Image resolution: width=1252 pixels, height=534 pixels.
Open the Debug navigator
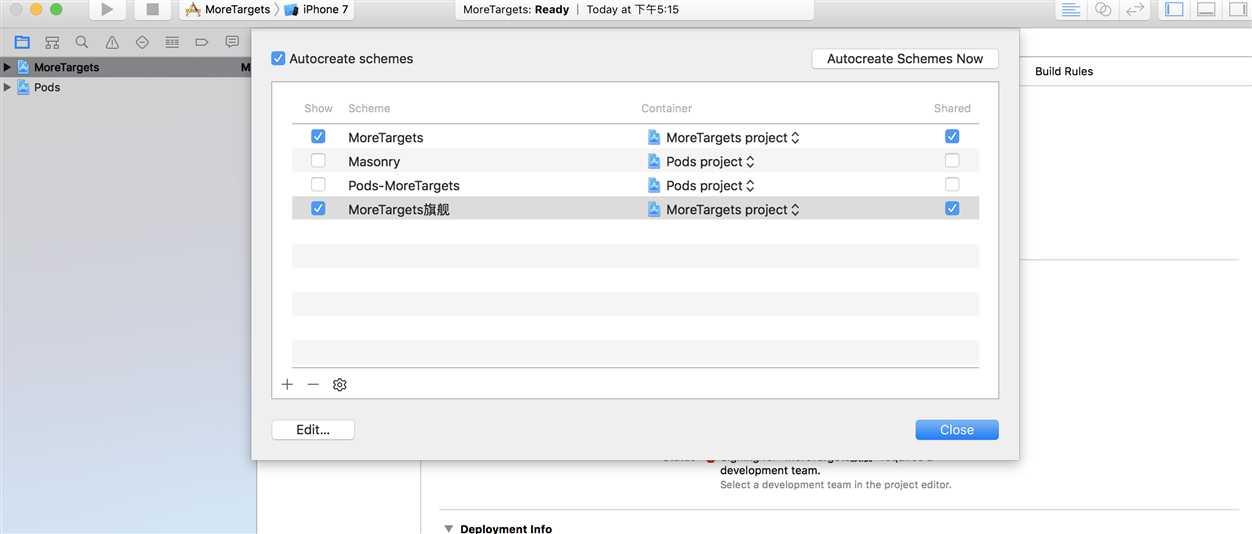coord(172,42)
